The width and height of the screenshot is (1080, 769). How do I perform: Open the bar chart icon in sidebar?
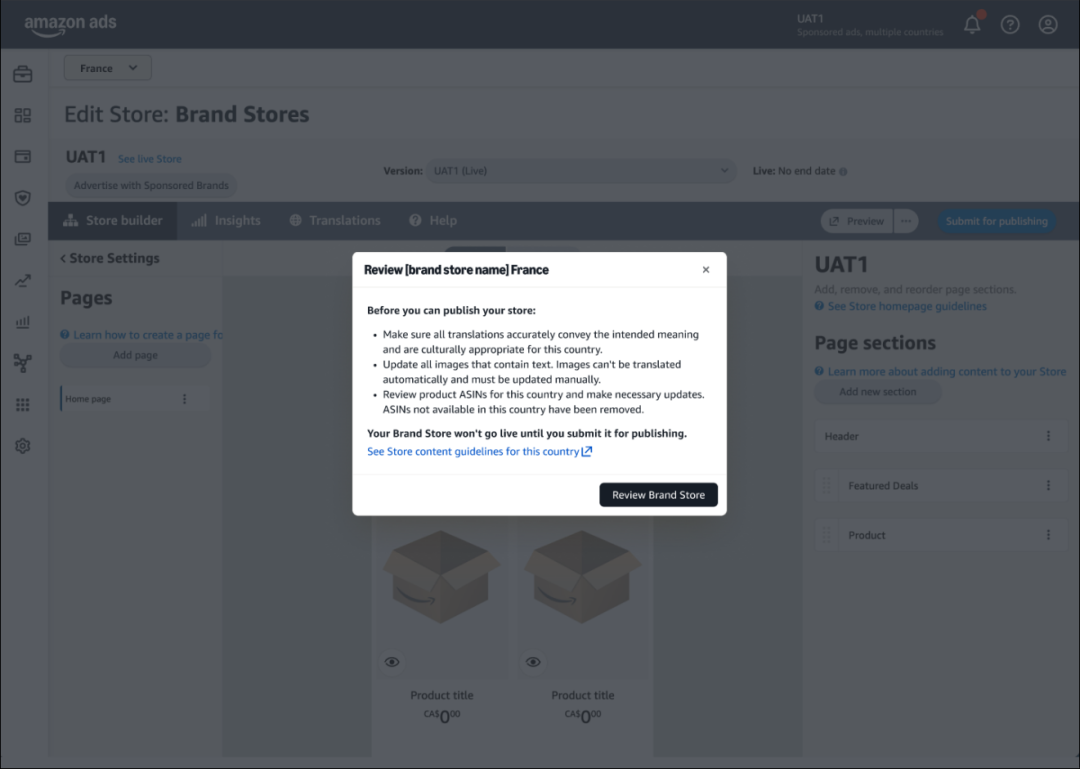pos(22,322)
